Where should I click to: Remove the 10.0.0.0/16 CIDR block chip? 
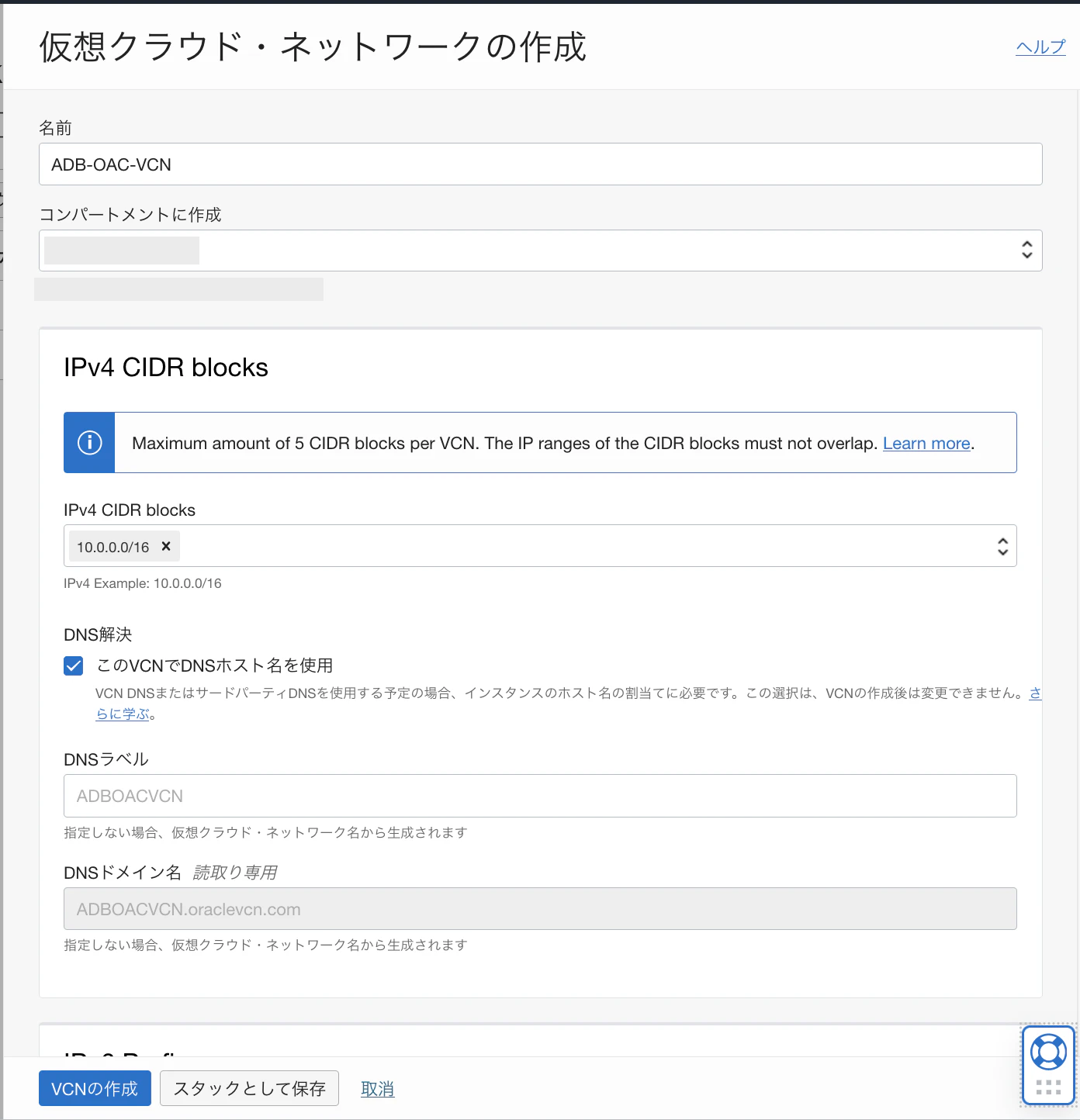tap(166, 546)
